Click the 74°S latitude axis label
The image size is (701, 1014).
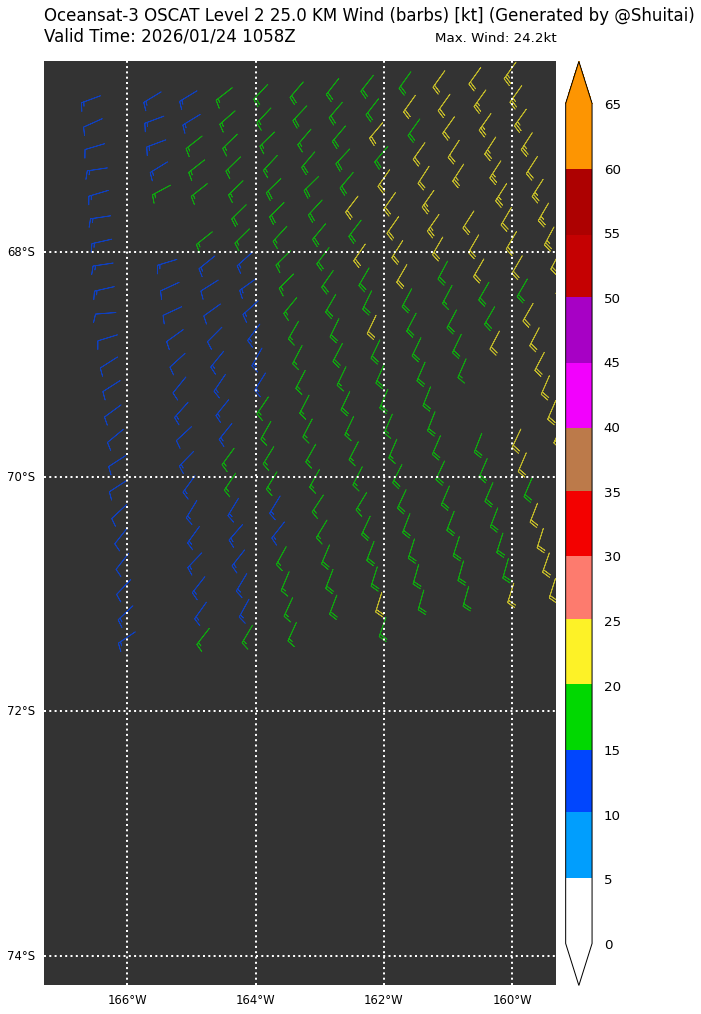point(21,956)
